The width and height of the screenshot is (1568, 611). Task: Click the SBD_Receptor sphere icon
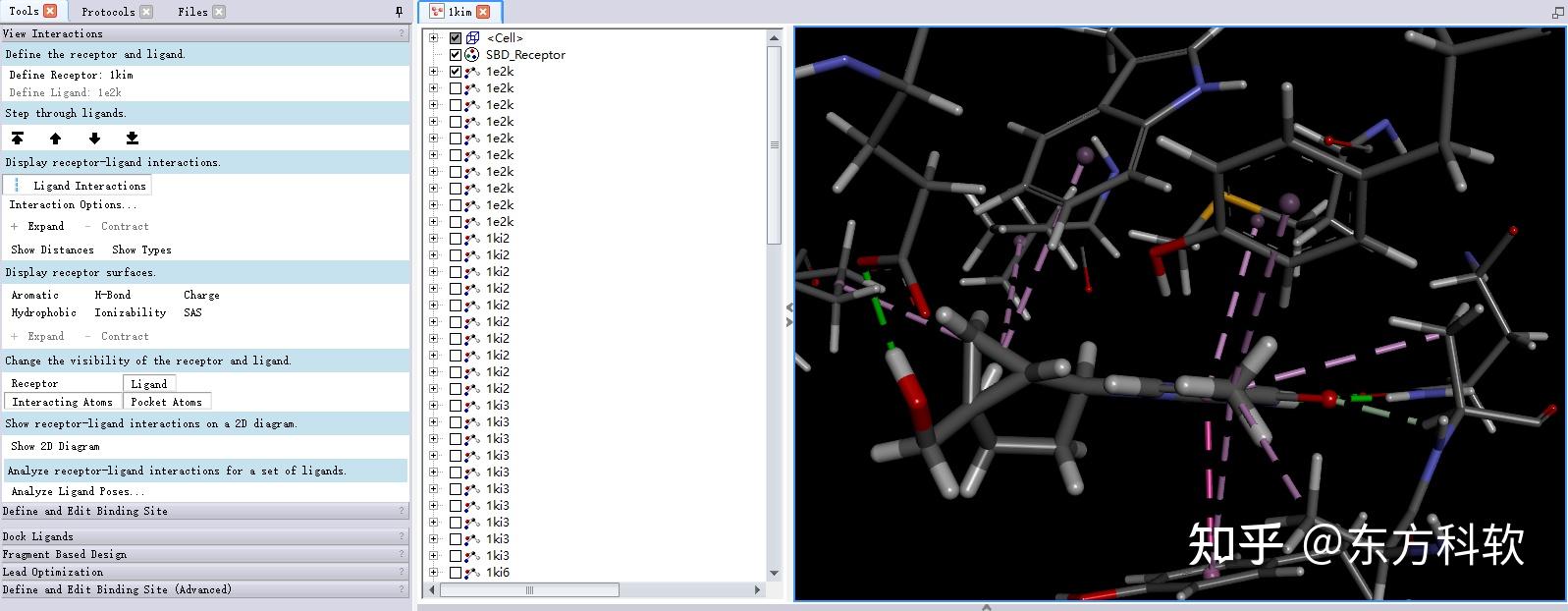tap(472, 55)
